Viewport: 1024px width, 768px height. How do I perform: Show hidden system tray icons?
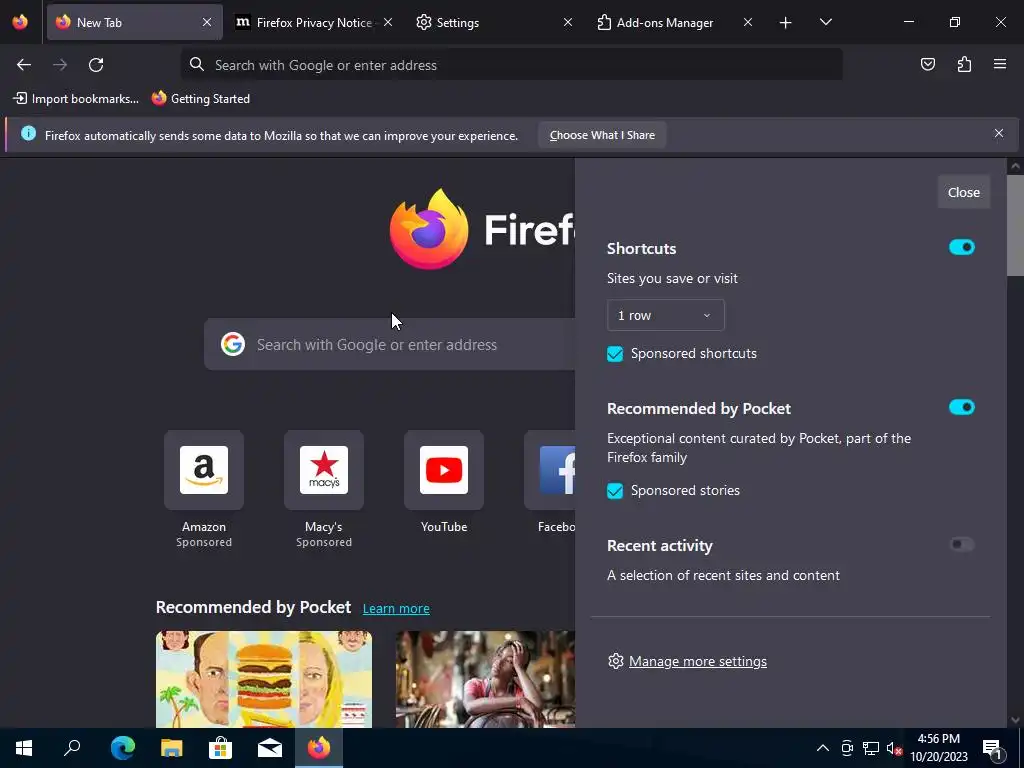click(x=823, y=748)
